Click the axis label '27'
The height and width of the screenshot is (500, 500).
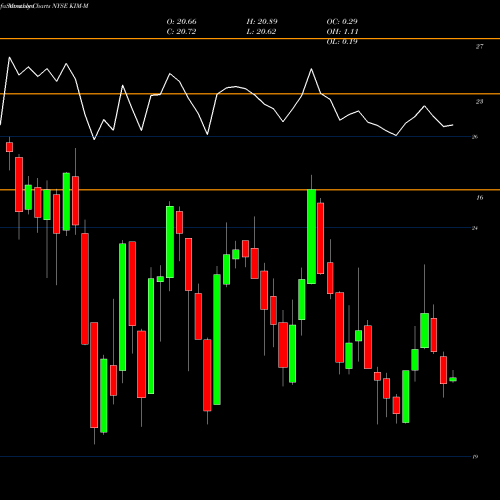coord(479,47)
